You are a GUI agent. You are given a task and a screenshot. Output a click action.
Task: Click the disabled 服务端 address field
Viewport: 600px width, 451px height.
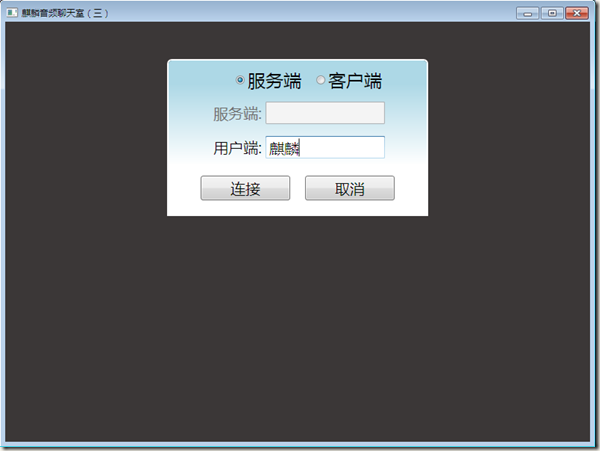(x=325, y=113)
